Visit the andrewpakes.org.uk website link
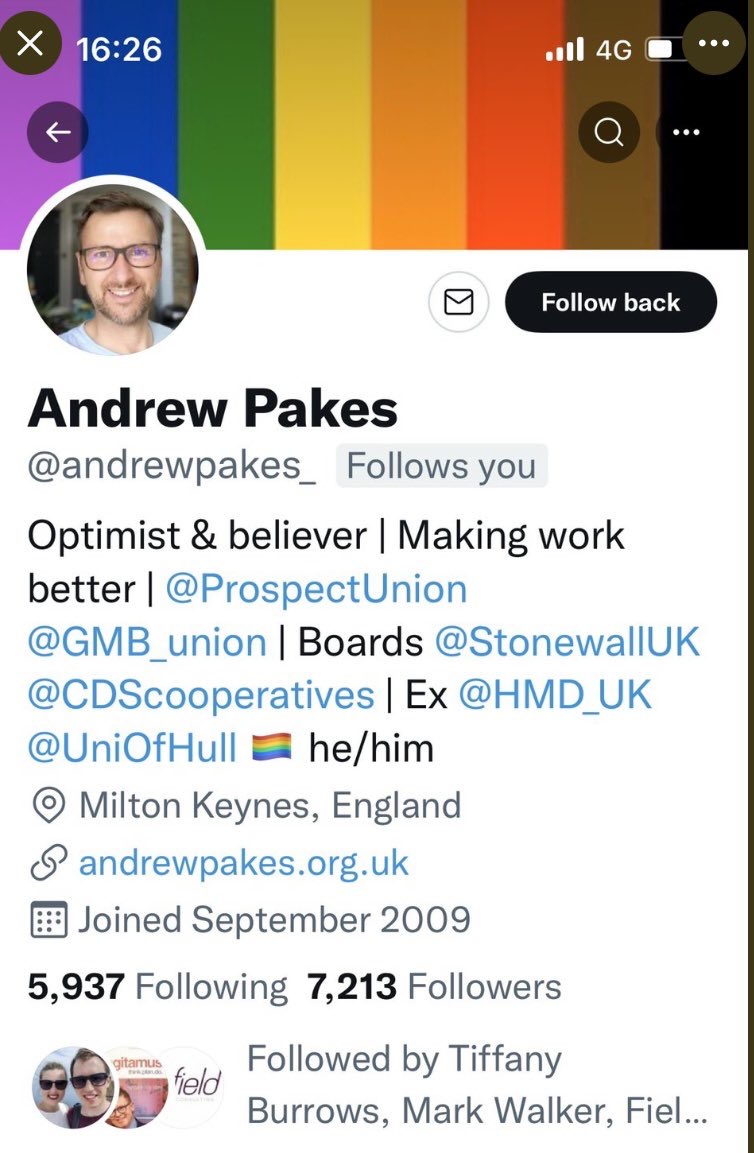 [x=243, y=863]
